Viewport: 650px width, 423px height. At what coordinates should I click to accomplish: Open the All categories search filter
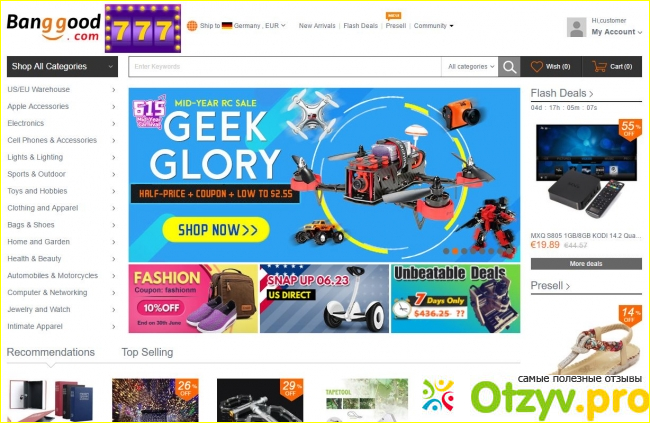click(x=471, y=67)
